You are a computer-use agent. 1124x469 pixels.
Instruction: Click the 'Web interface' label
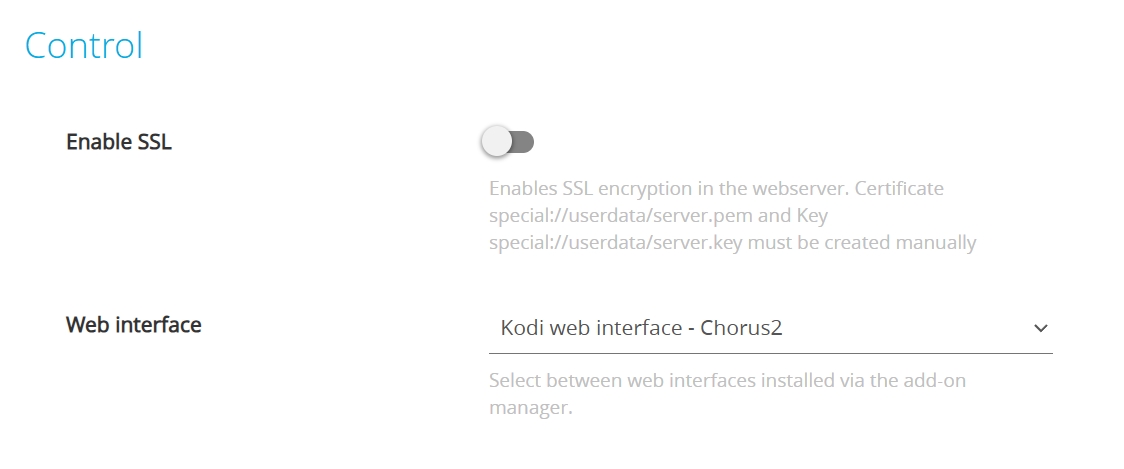pyautogui.click(x=133, y=325)
